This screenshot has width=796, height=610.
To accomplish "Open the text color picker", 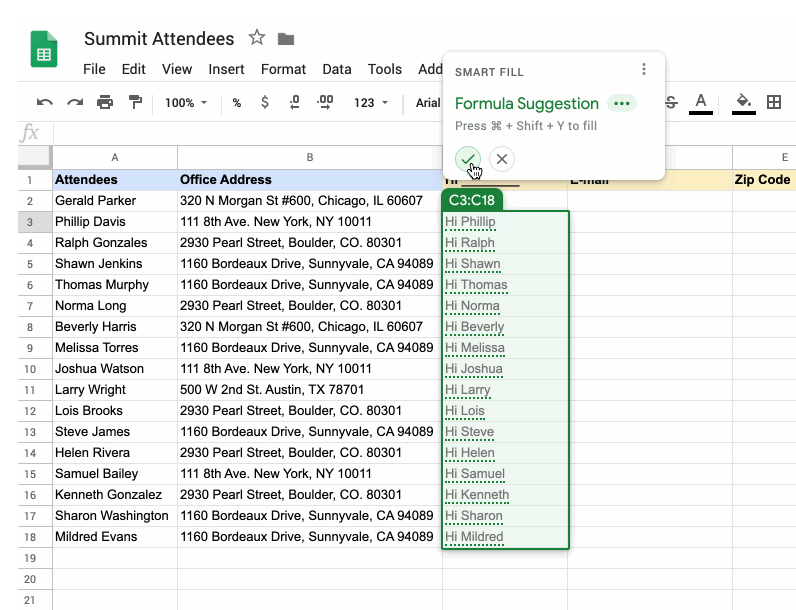I will (701, 104).
